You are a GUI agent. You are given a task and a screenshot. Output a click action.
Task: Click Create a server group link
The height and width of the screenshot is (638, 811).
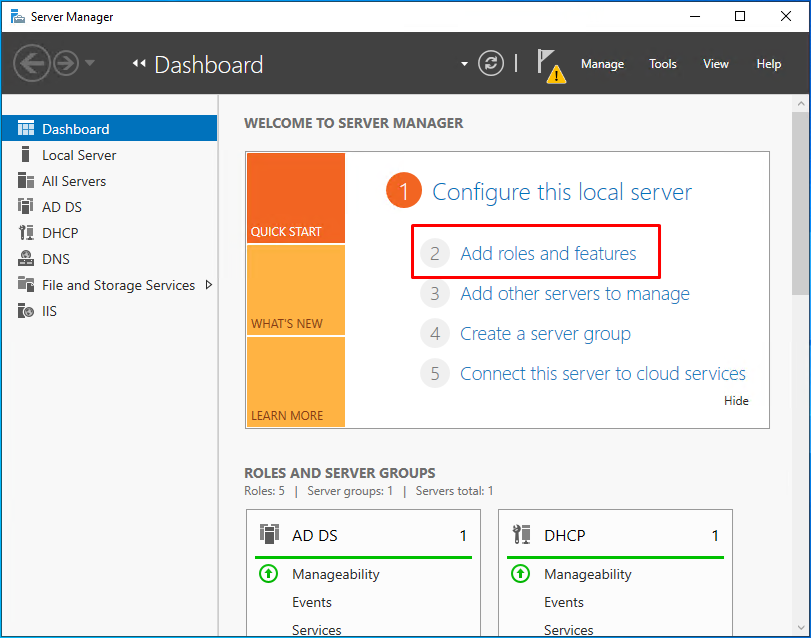point(545,334)
